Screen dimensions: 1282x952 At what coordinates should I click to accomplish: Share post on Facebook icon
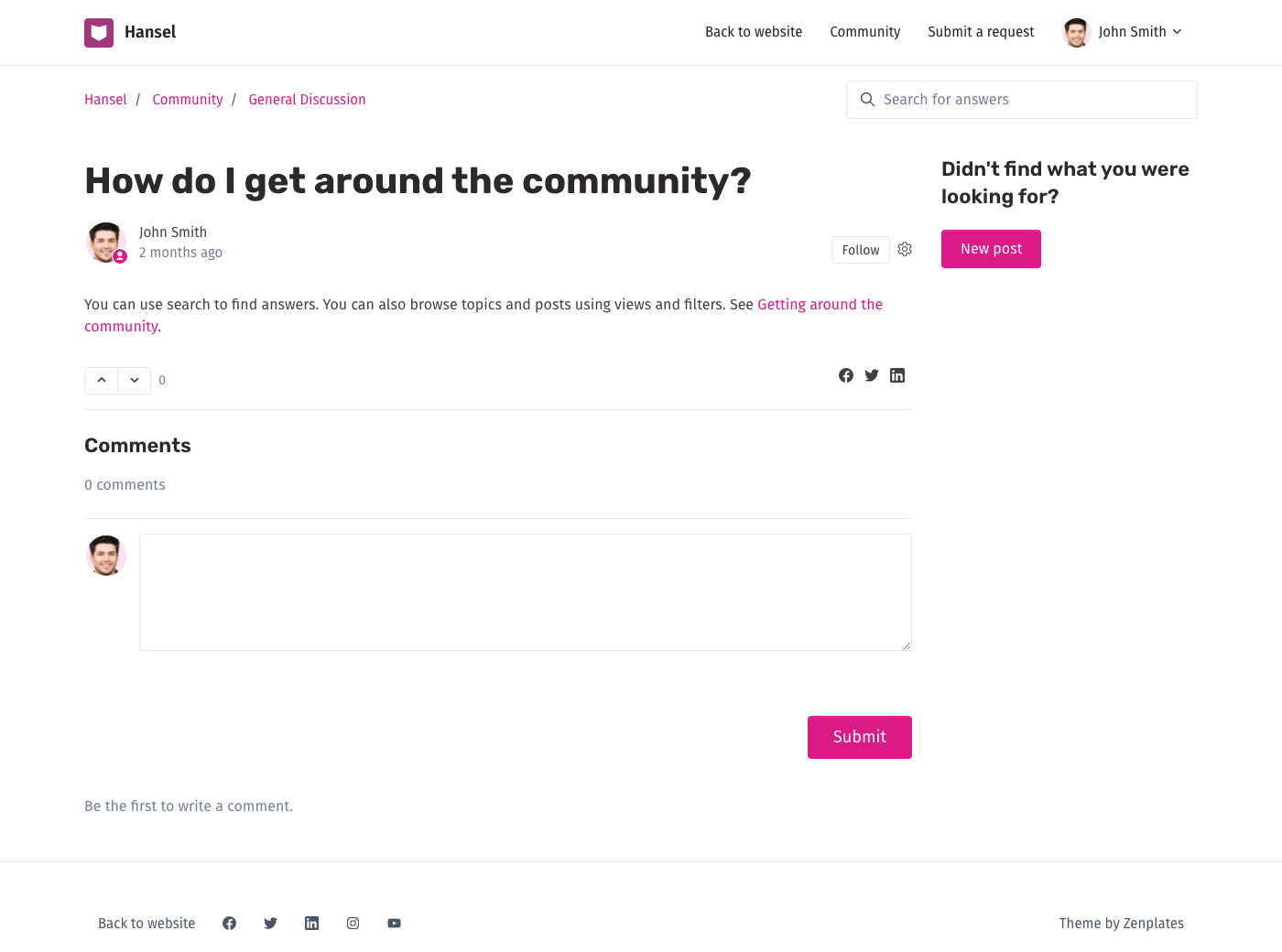coord(846,375)
